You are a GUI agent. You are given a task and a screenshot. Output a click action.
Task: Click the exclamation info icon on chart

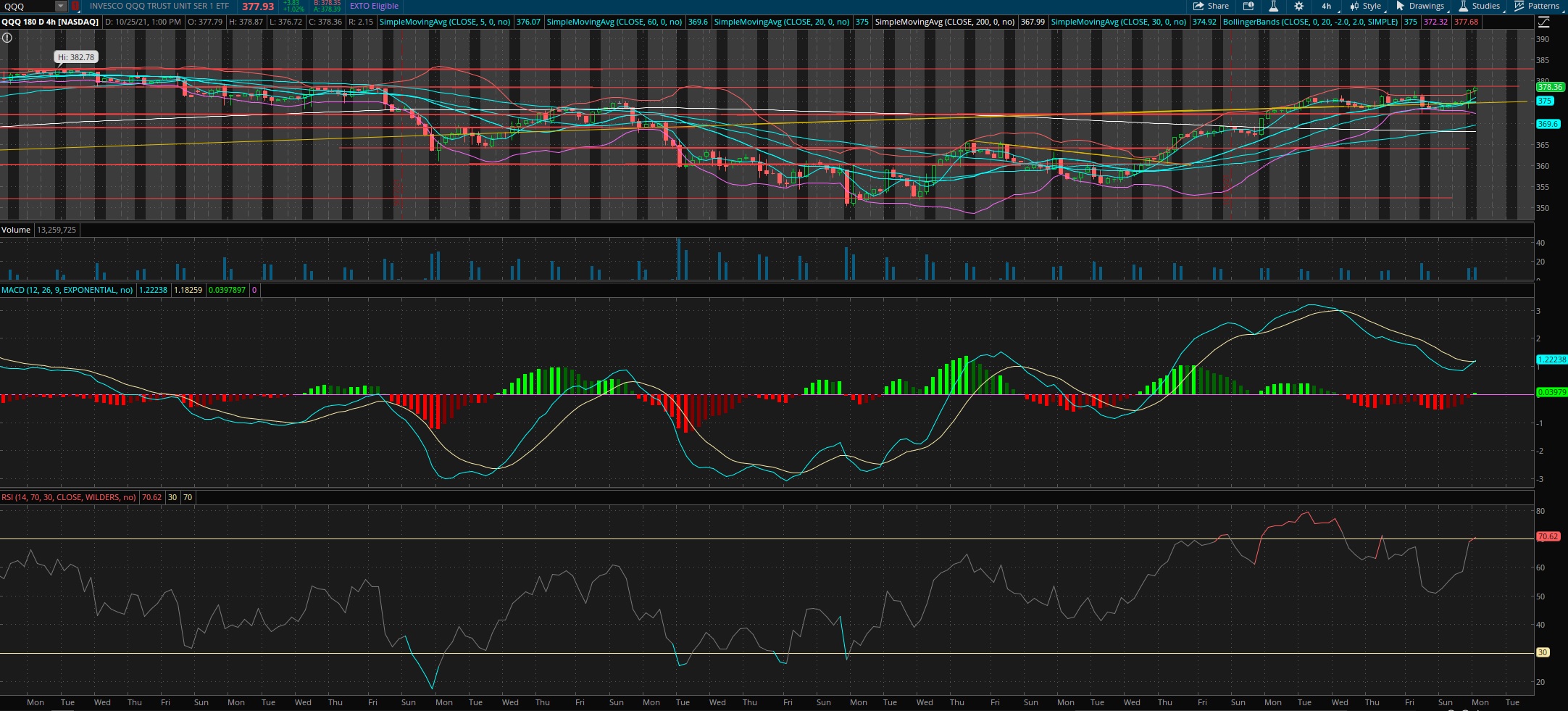pos(7,38)
